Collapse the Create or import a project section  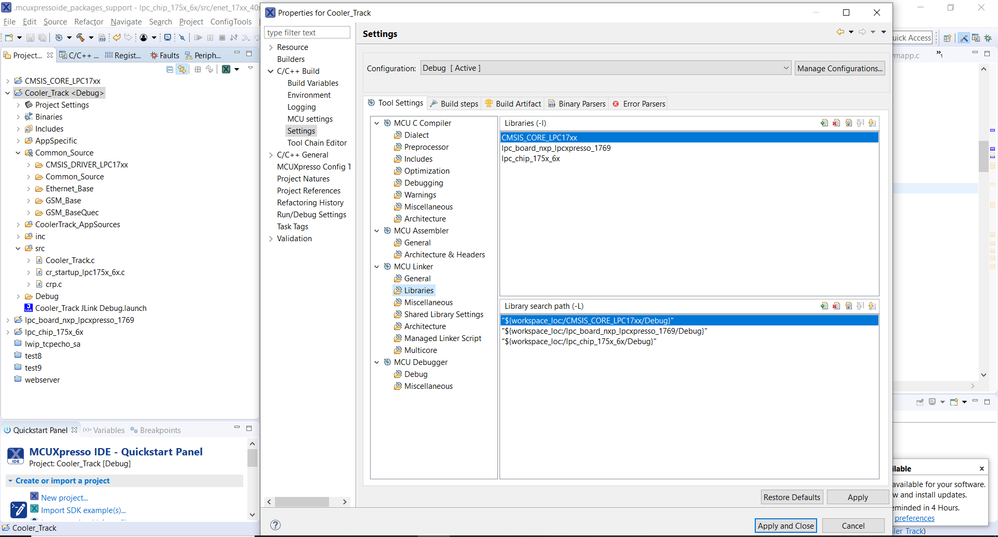pos(10,481)
